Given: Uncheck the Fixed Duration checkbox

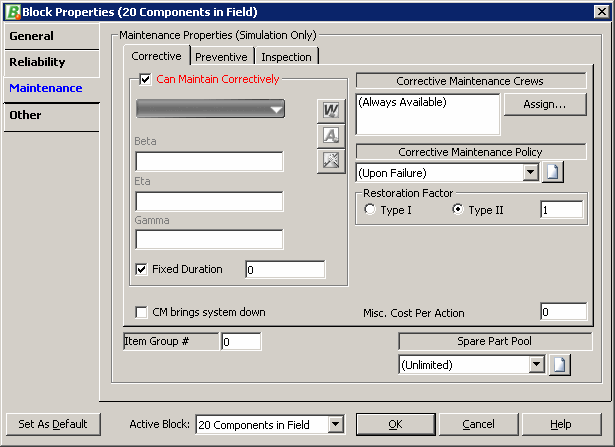Looking at the screenshot, I should click(x=141, y=269).
